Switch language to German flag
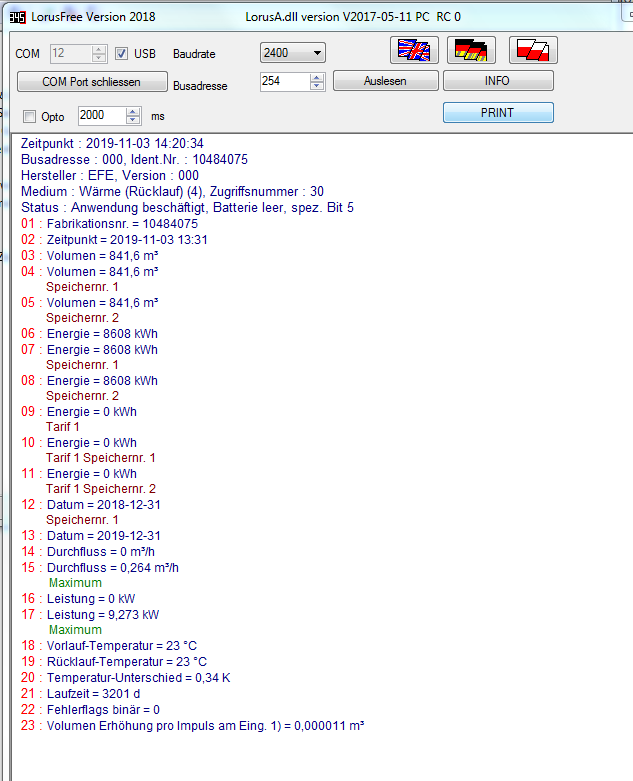Screen dimensions: 633x781 coord(471,50)
